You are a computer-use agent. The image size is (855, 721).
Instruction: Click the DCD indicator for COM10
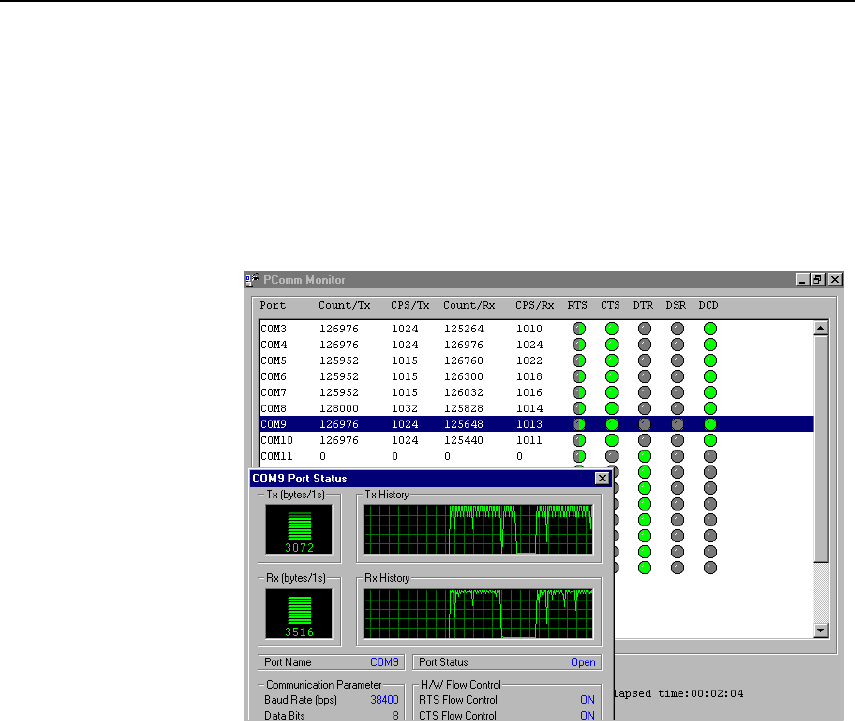(x=710, y=440)
